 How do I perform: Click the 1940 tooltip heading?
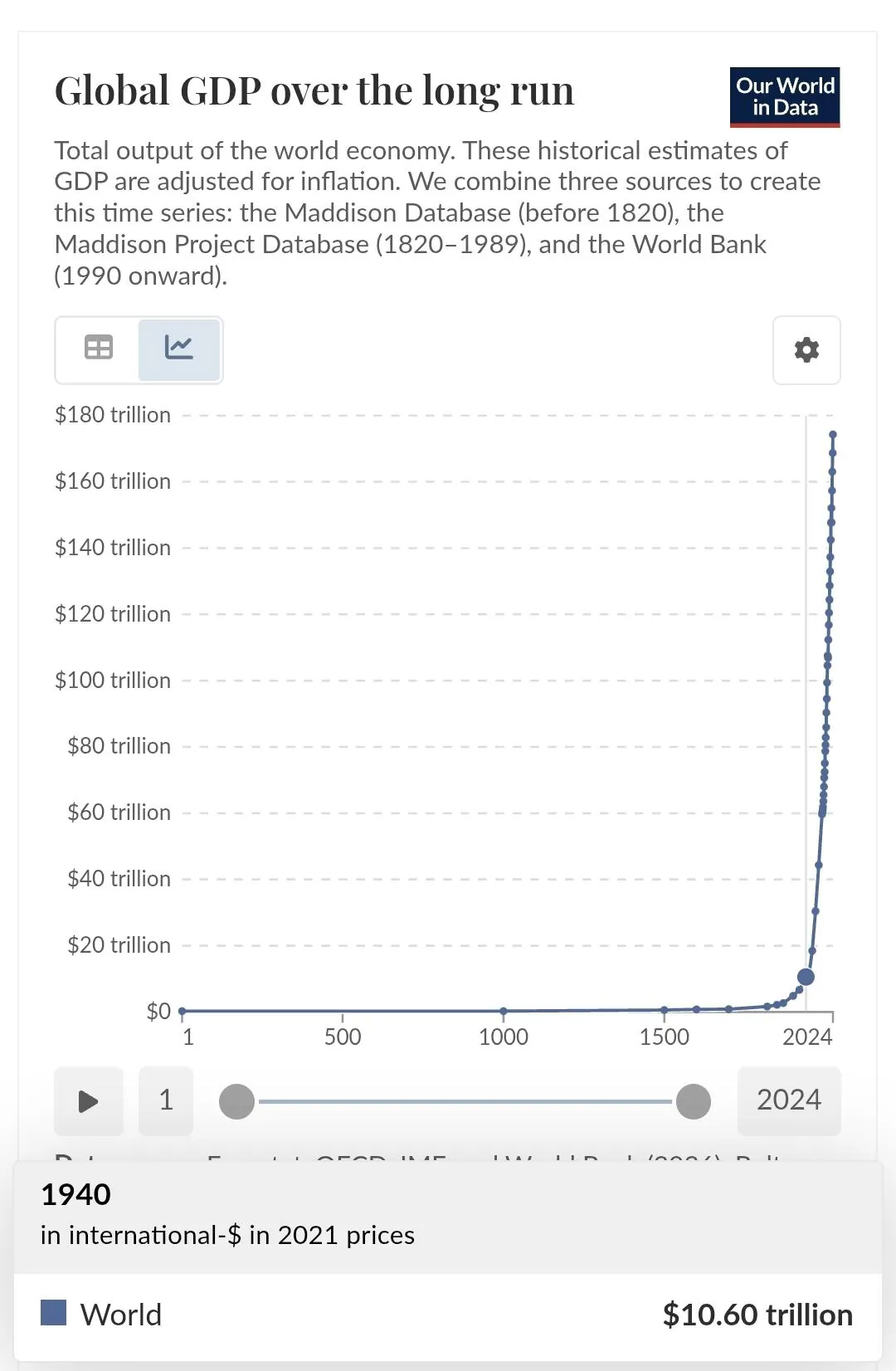[76, 1194]
